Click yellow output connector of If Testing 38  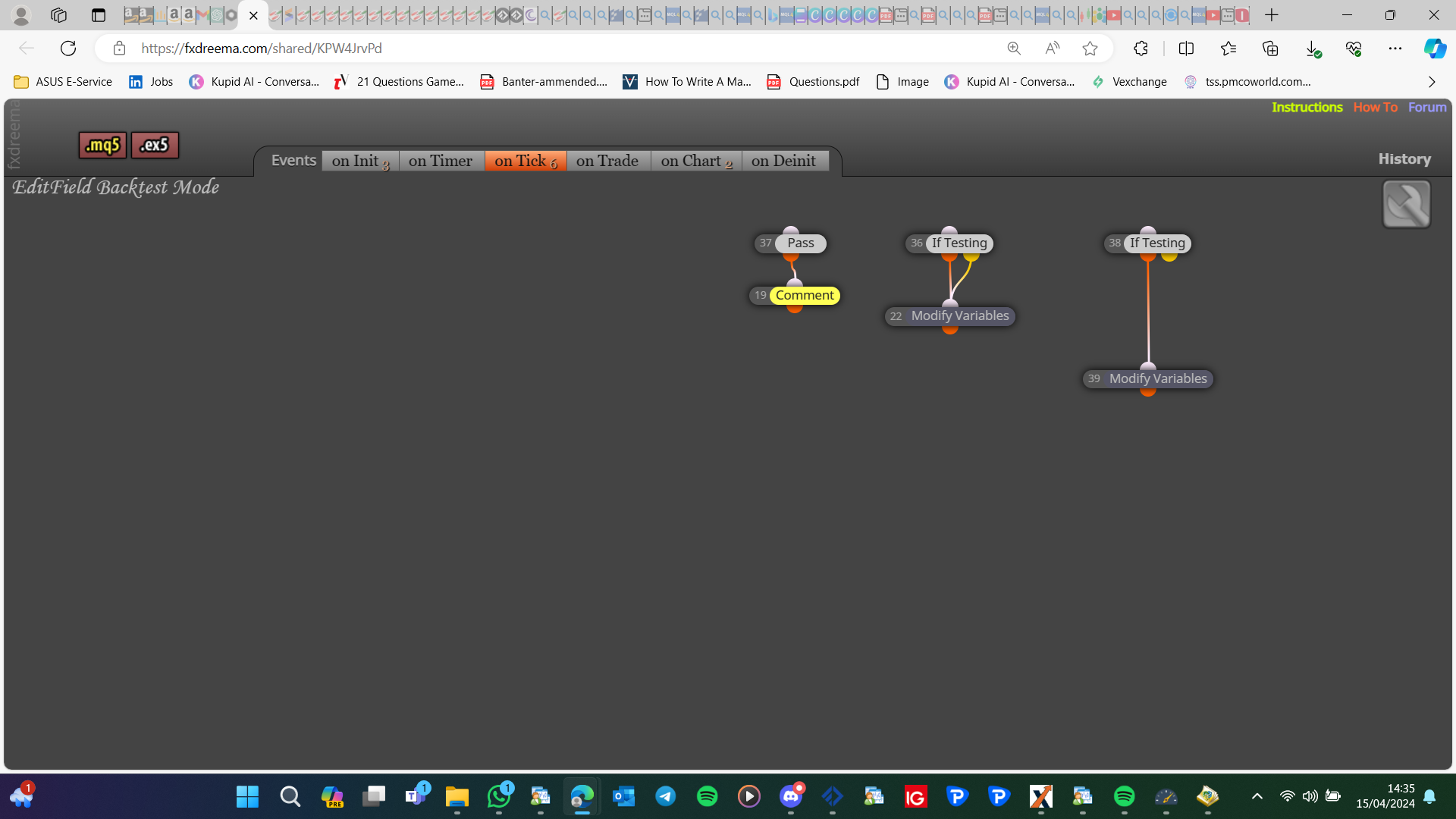coord(1169,256)
